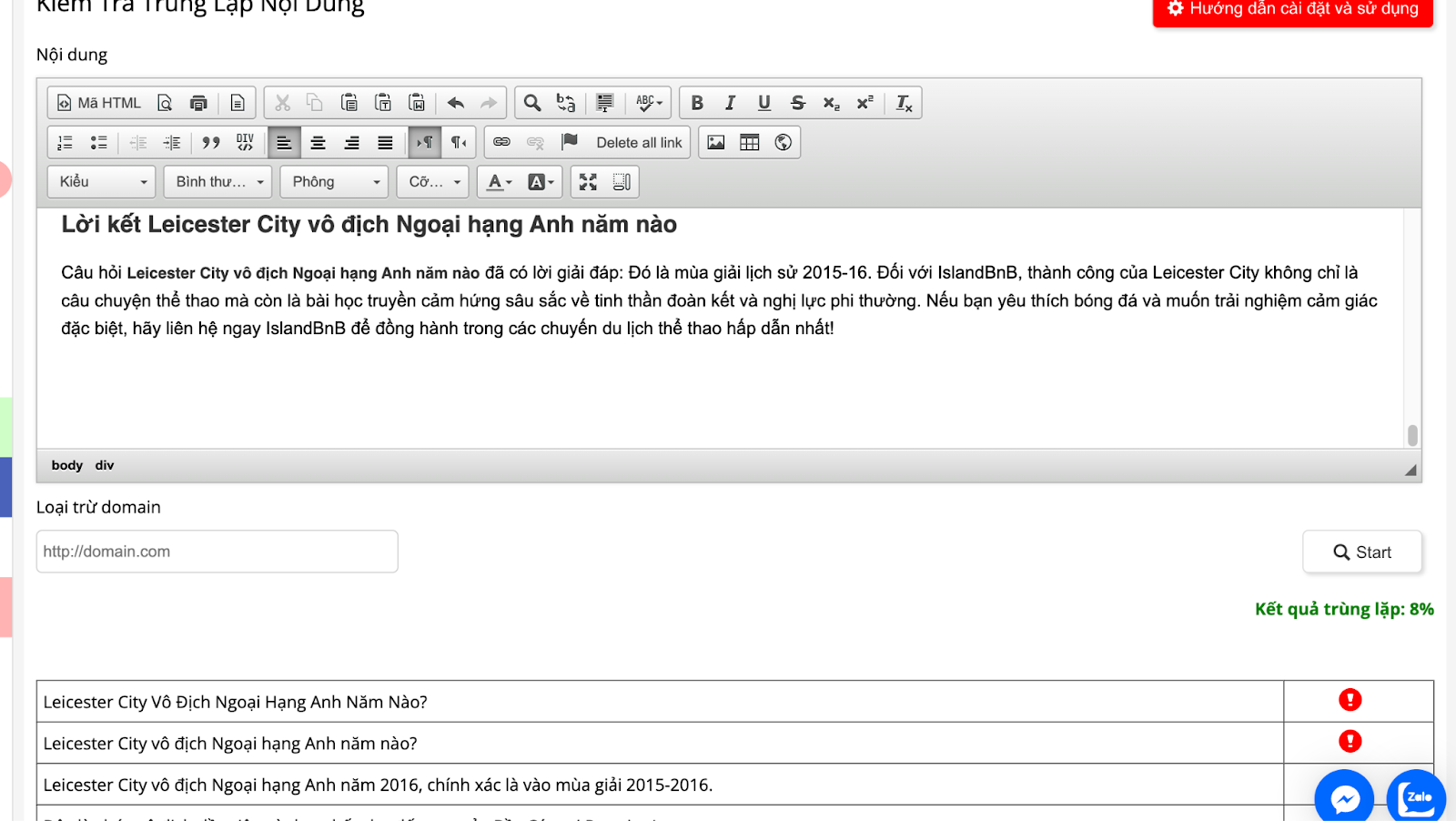The image size is (1456, 821).
Task: Click alert icon for lowercase 'vô địch' row
Action: [x=1350, y=741]
